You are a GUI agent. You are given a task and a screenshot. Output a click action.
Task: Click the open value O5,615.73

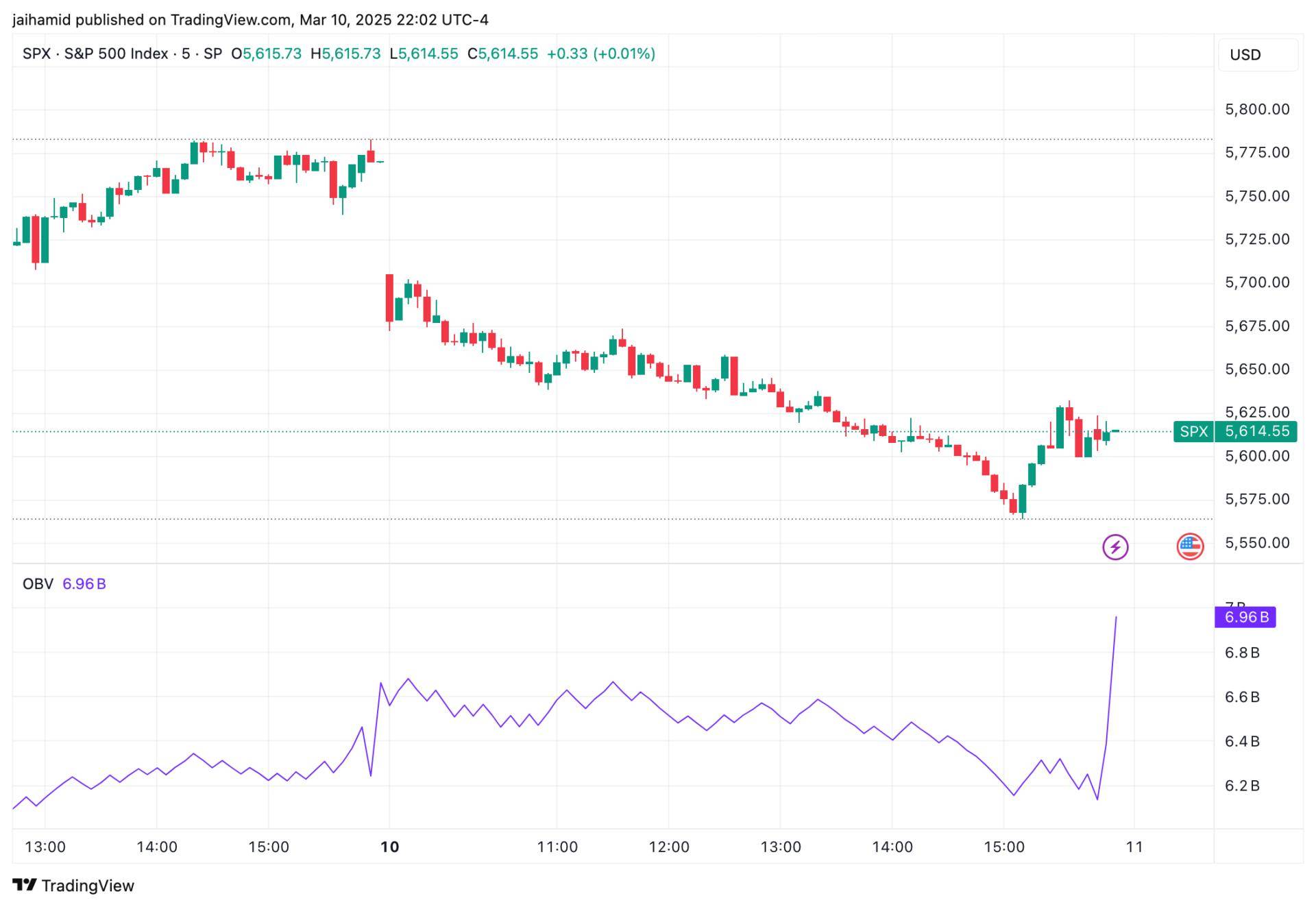point(266,53)
